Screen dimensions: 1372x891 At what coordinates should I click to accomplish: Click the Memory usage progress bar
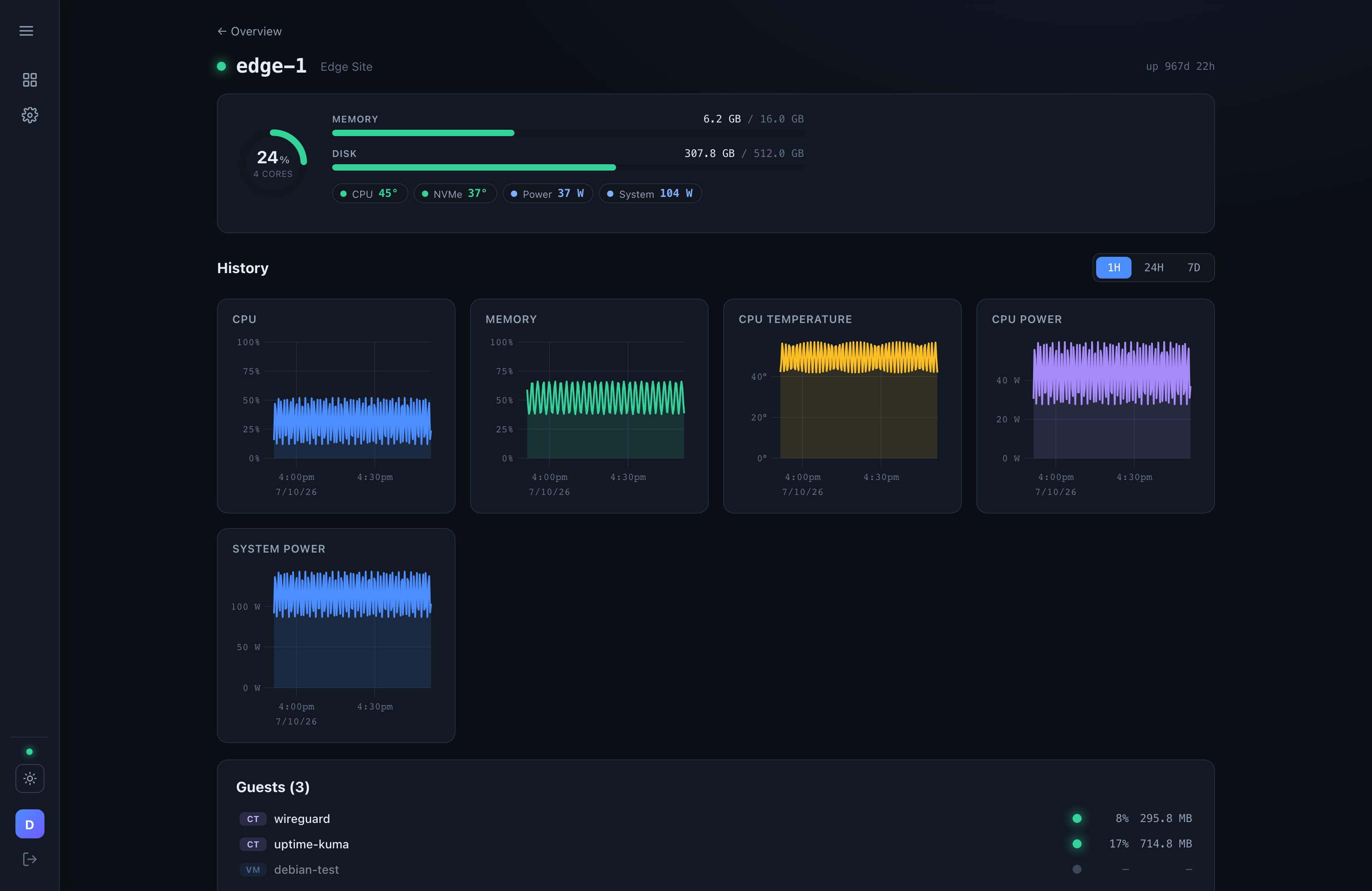(568, 133)
